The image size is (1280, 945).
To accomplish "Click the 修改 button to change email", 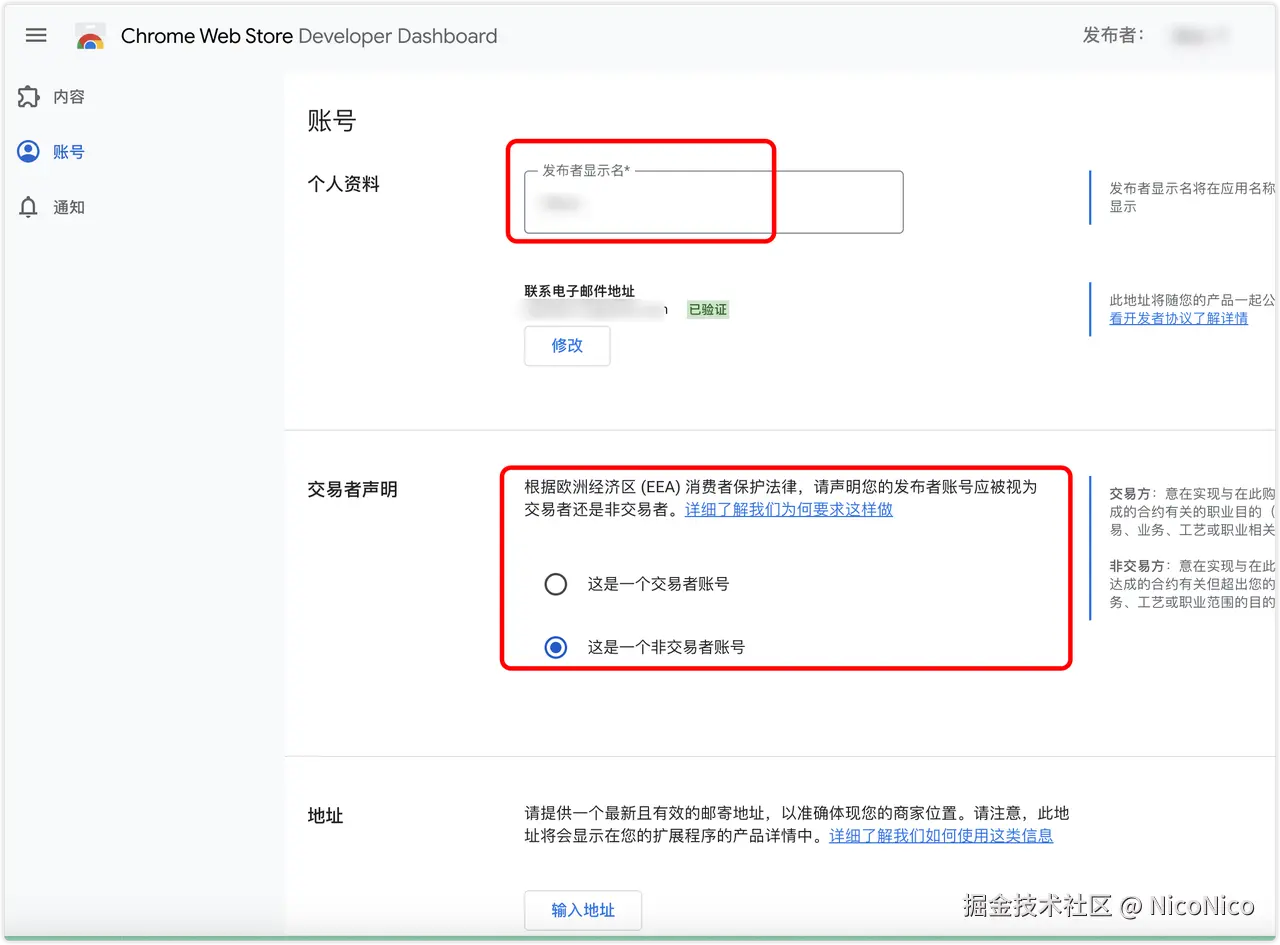I will [x=567, y=345].
